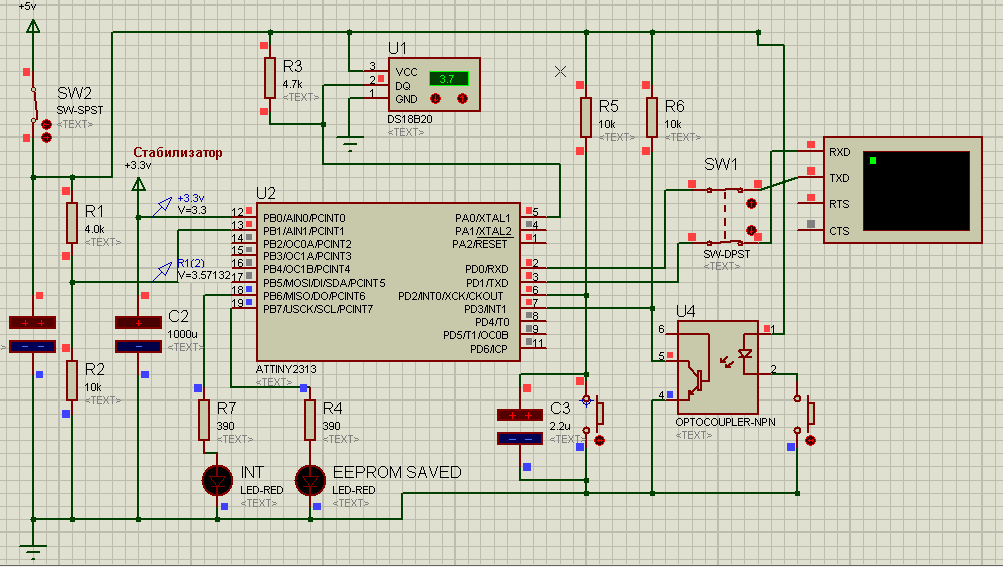Click the PA2/RESET pin label
1003x567 pixels.
click(479, 244)
